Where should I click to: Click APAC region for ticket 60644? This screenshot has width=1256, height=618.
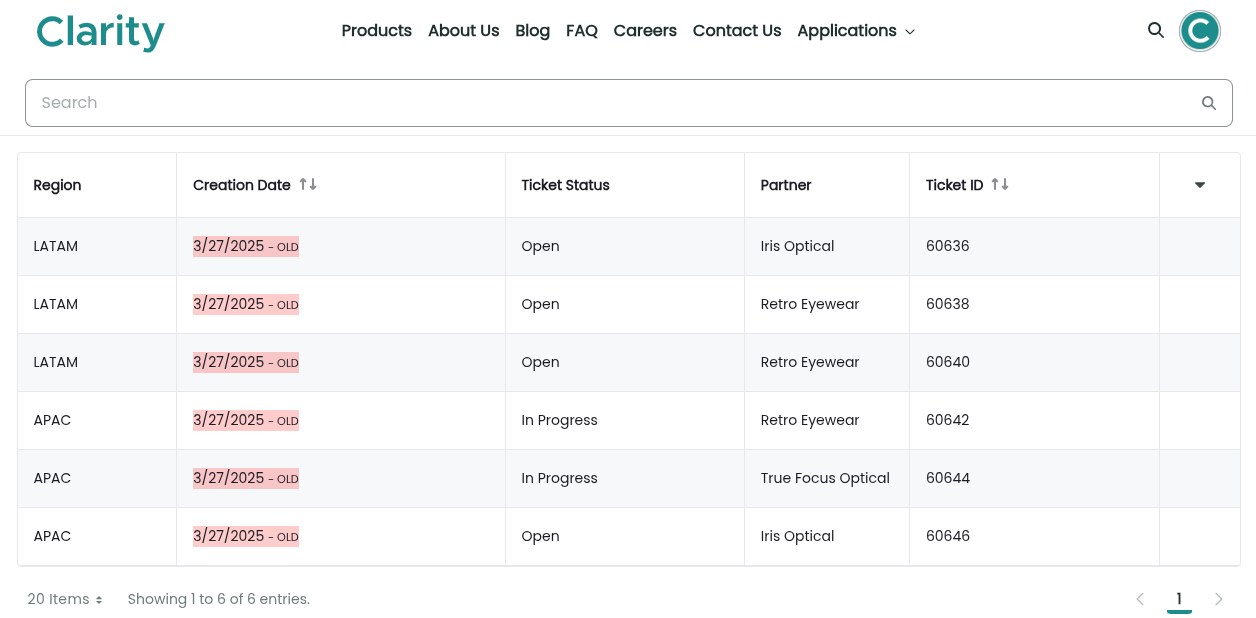pyautogui.click(x=52, y=478)
